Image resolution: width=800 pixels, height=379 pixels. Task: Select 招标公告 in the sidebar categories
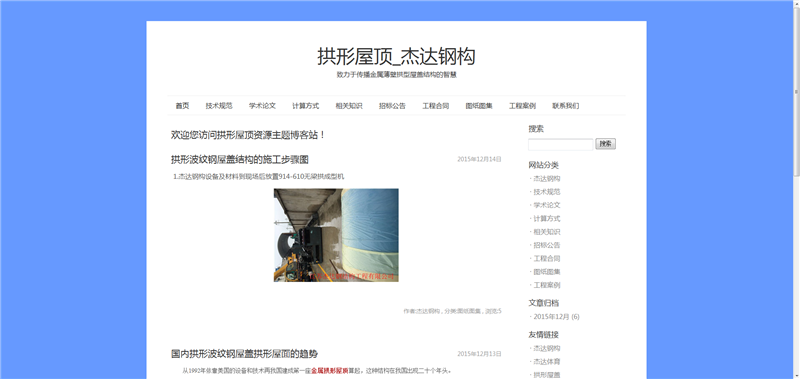pos(547,245)
